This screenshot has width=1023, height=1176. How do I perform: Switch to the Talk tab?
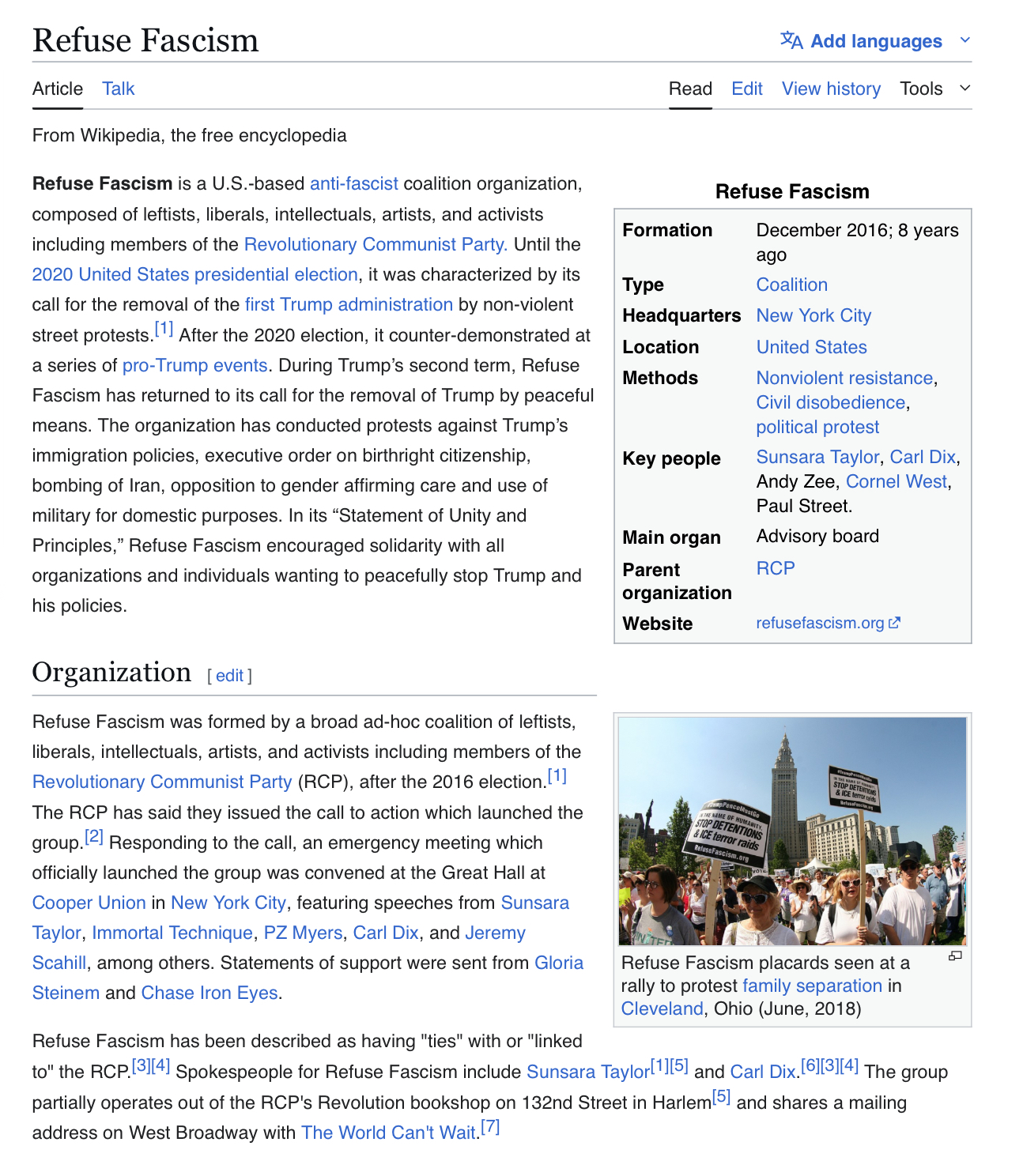[119, 89]
